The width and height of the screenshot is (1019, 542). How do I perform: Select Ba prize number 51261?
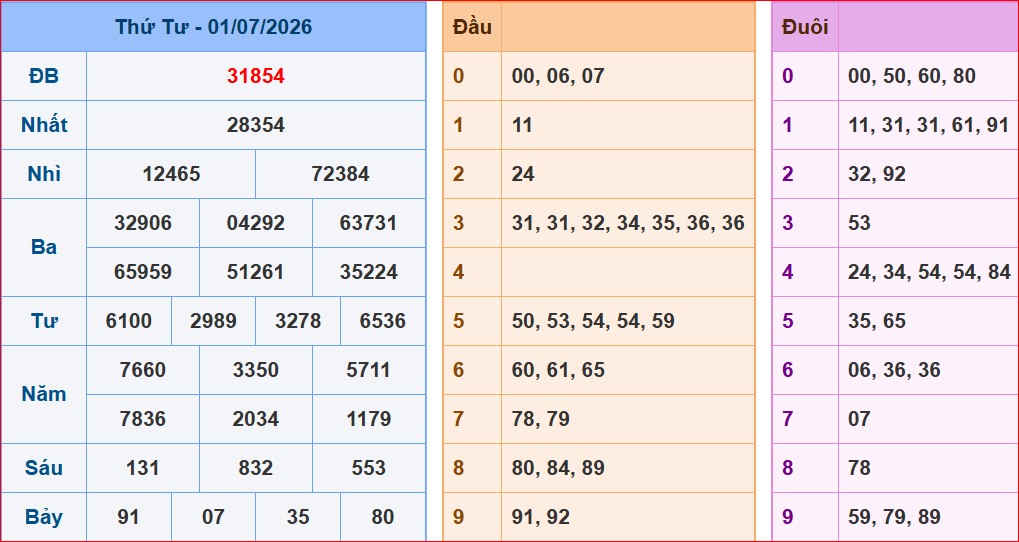255,272
